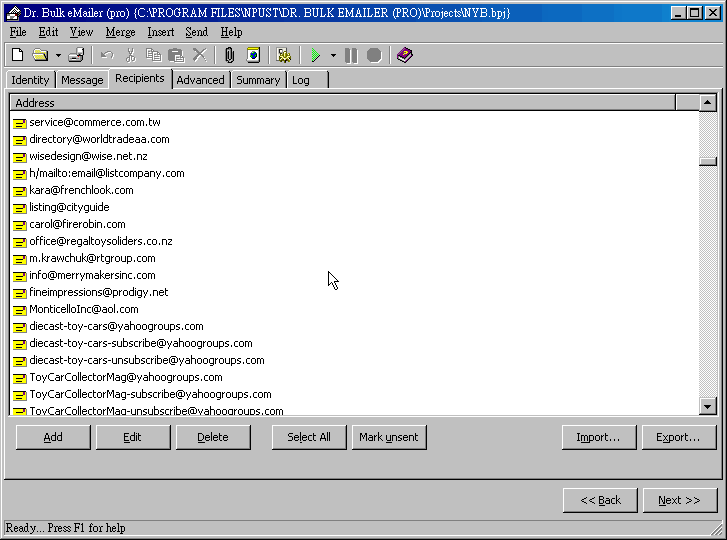Click the scrollbar down arrow
Viewport: 727px width, 540px height.
tap(708, 407)
